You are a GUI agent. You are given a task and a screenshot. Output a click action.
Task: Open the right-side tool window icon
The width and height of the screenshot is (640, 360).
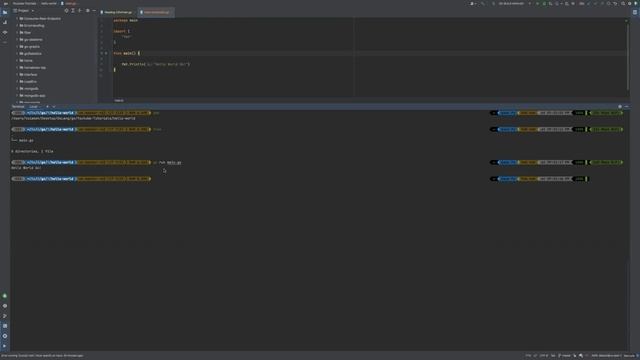(x=635, y=12)
